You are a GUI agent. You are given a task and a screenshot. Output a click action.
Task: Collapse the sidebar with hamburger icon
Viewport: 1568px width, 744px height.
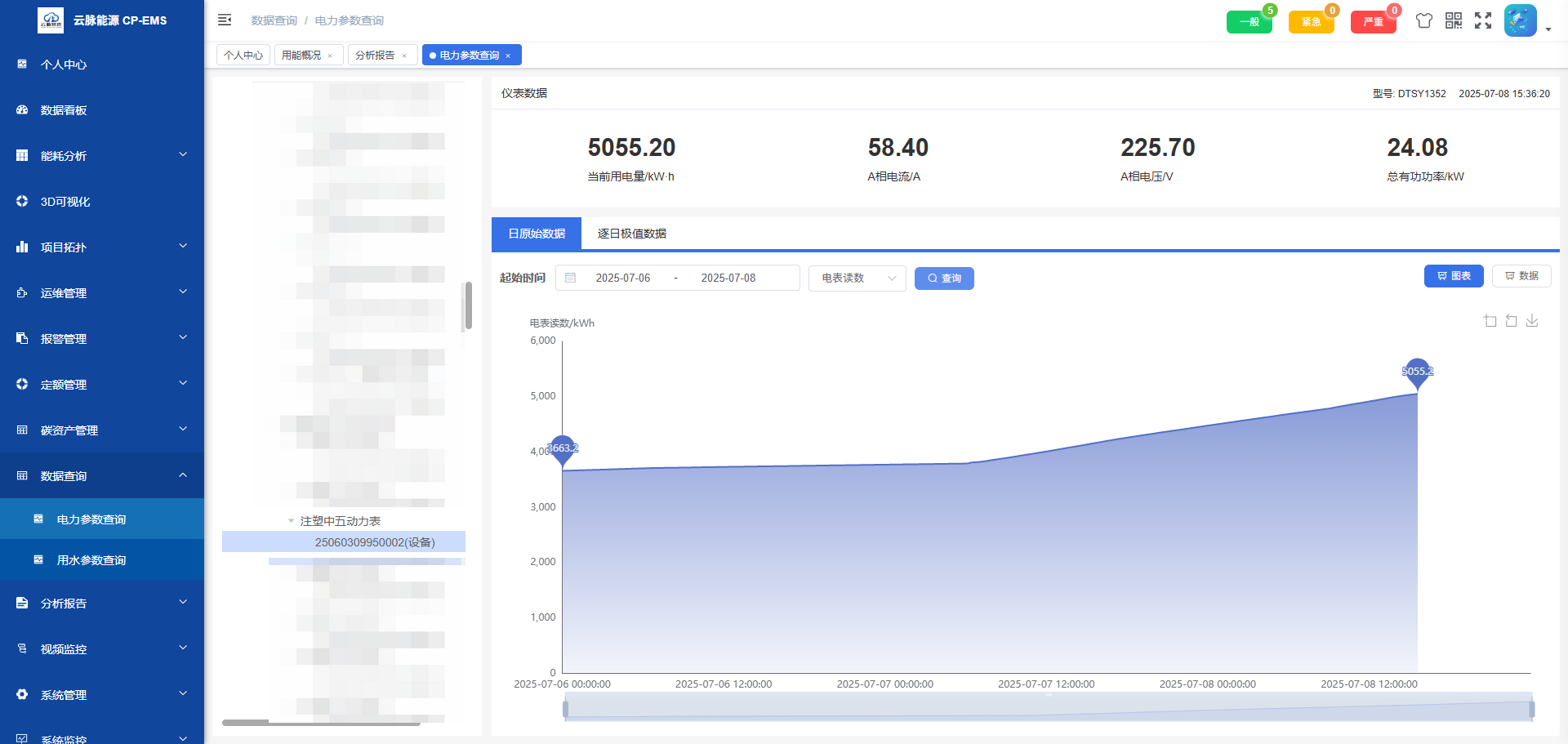[x=225, y=20]
